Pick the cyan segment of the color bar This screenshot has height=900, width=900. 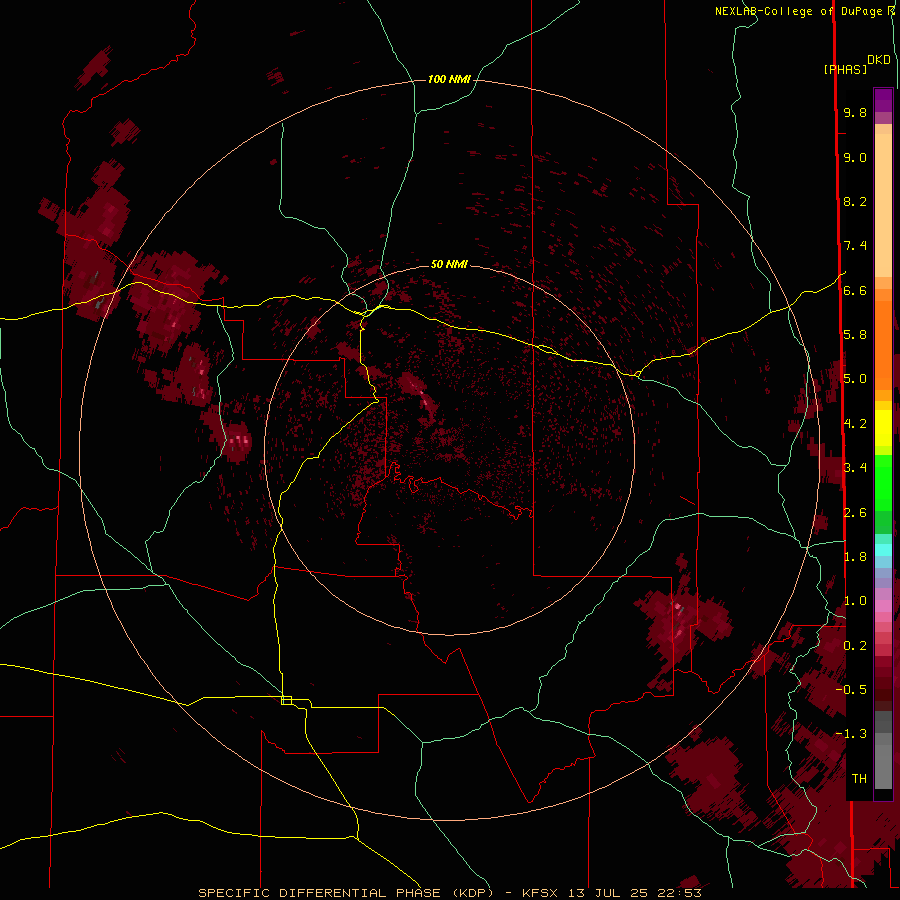883,550
